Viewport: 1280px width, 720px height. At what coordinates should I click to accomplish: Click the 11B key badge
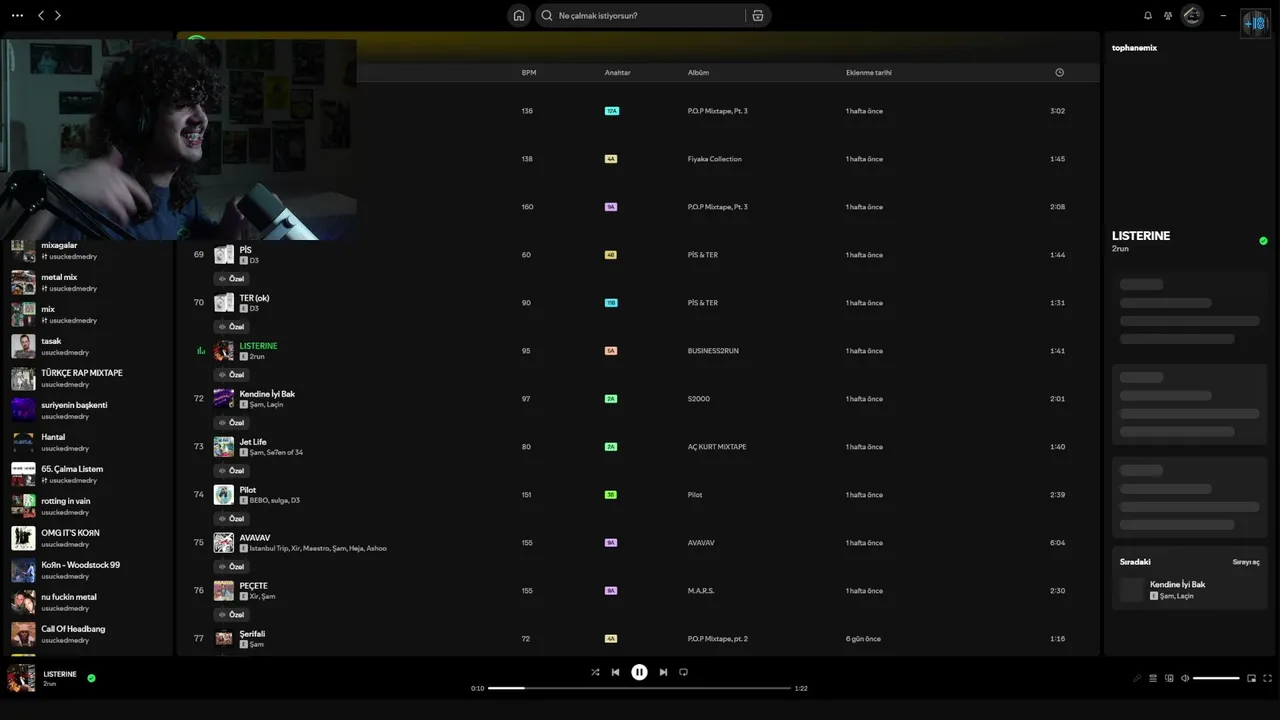tap(611, 303)
